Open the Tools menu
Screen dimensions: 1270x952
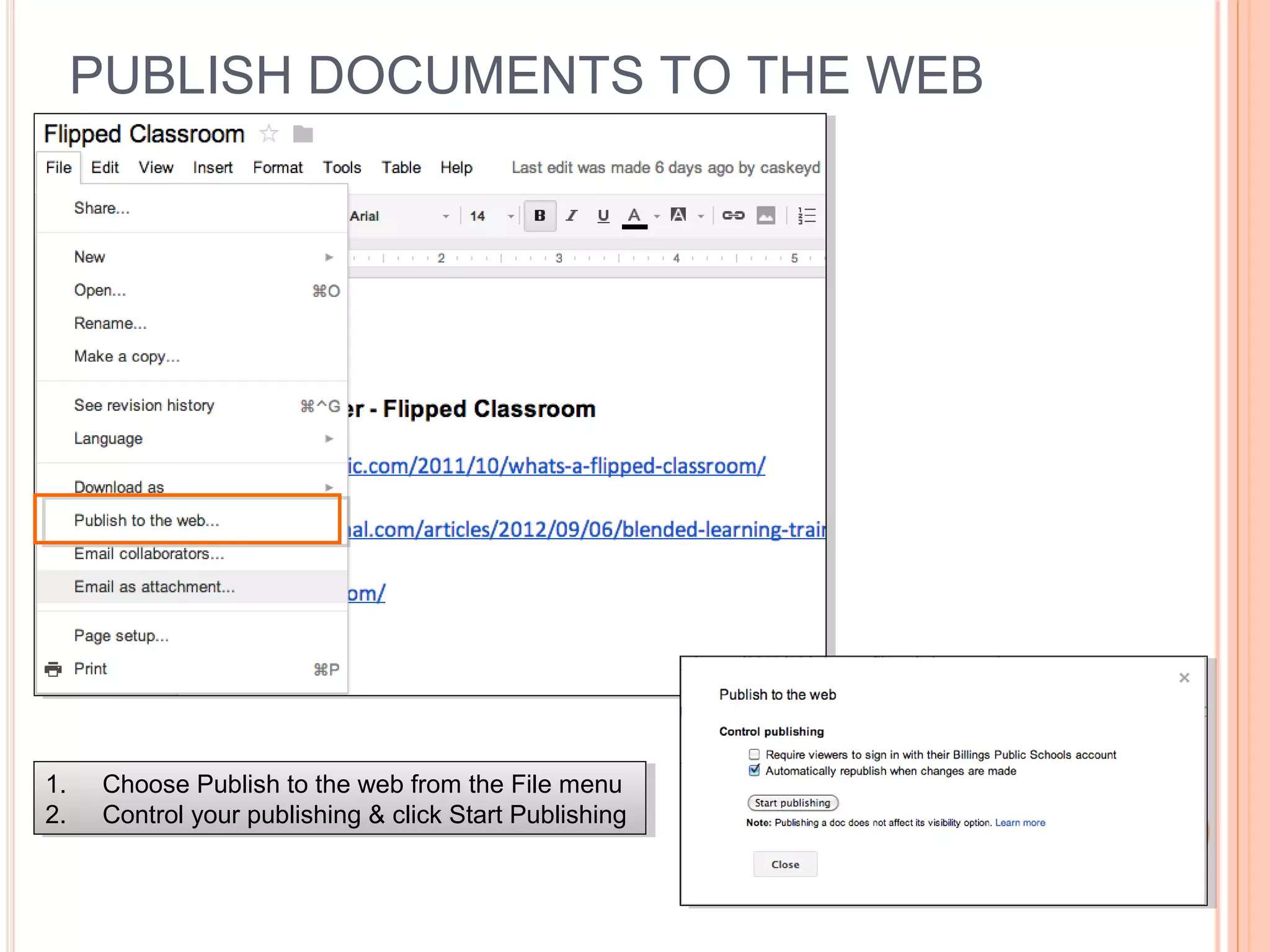tap(342, 168)
